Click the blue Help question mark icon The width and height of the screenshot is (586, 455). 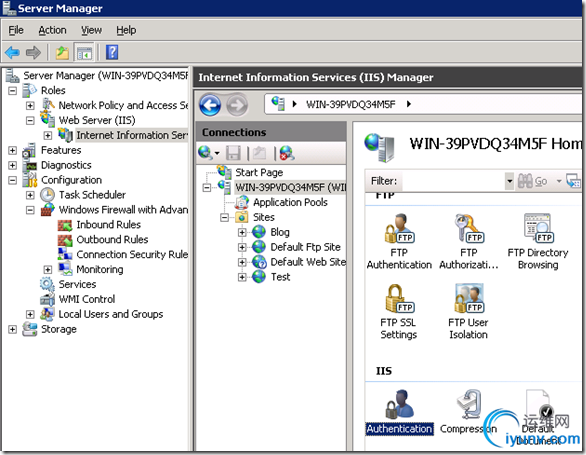coord(112,52)
